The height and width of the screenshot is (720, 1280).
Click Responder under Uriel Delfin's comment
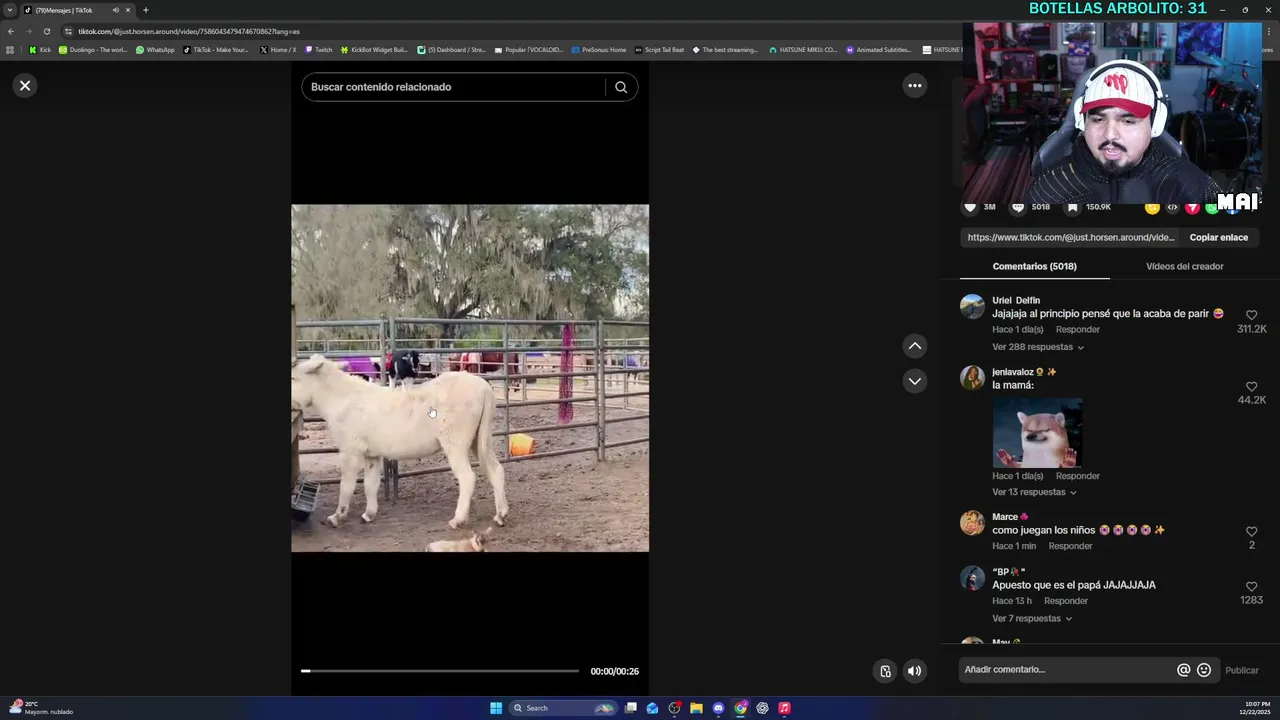click(x=1077, y=329)
